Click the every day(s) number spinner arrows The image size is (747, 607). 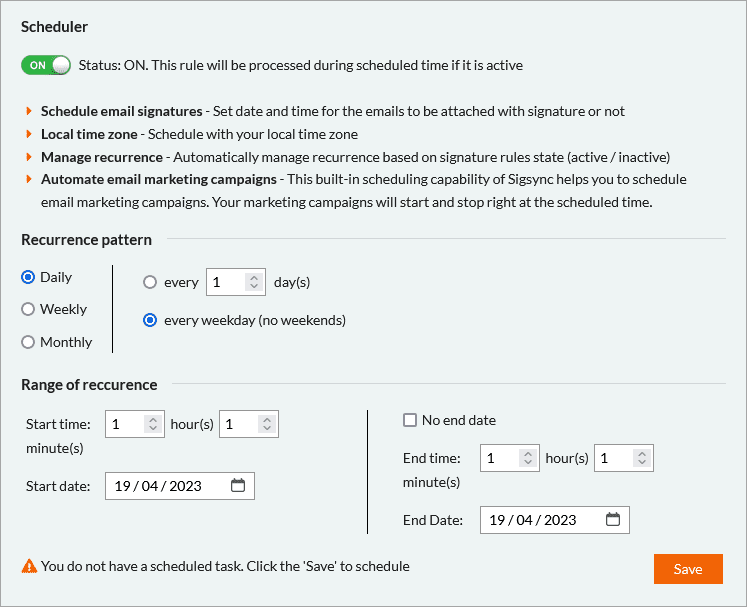tap(254, 282)
